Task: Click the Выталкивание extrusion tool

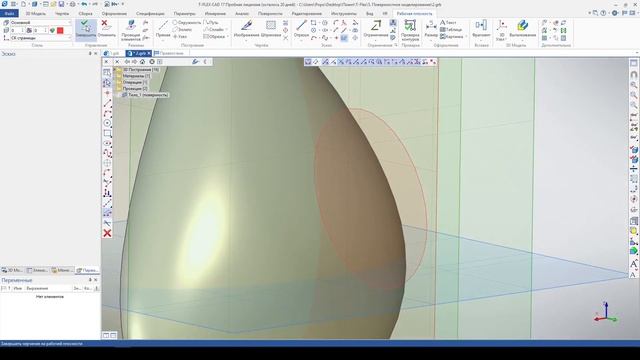Action: click(522, 29)
